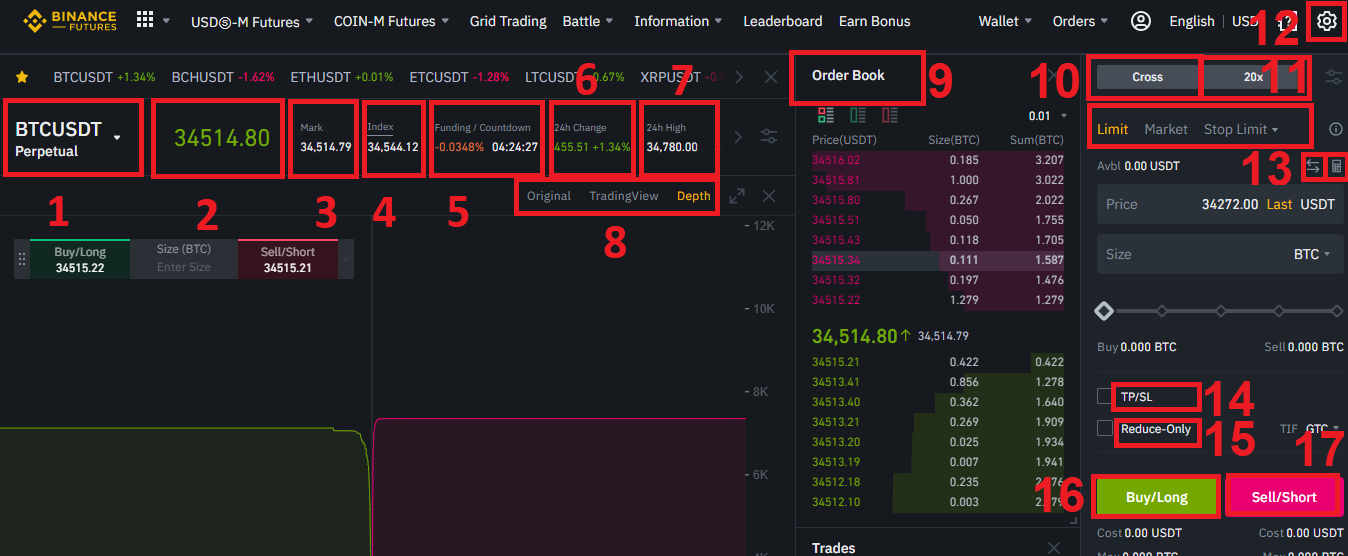The image size is (1348, 556).
Task: Open the settings gear icon
Action: (1327, 21)
